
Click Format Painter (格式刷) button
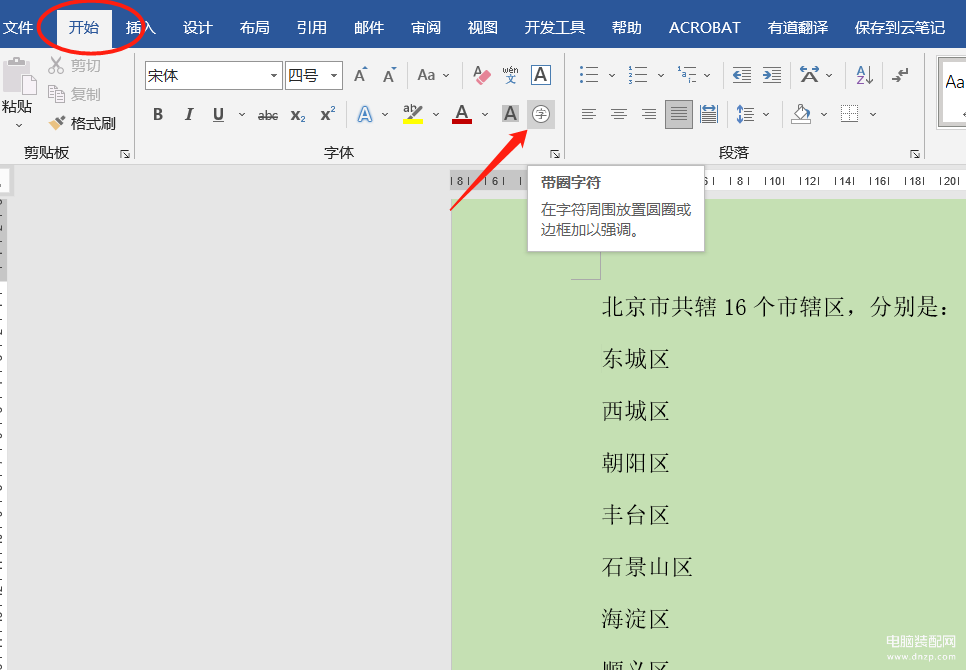click(x=83, y=123)
